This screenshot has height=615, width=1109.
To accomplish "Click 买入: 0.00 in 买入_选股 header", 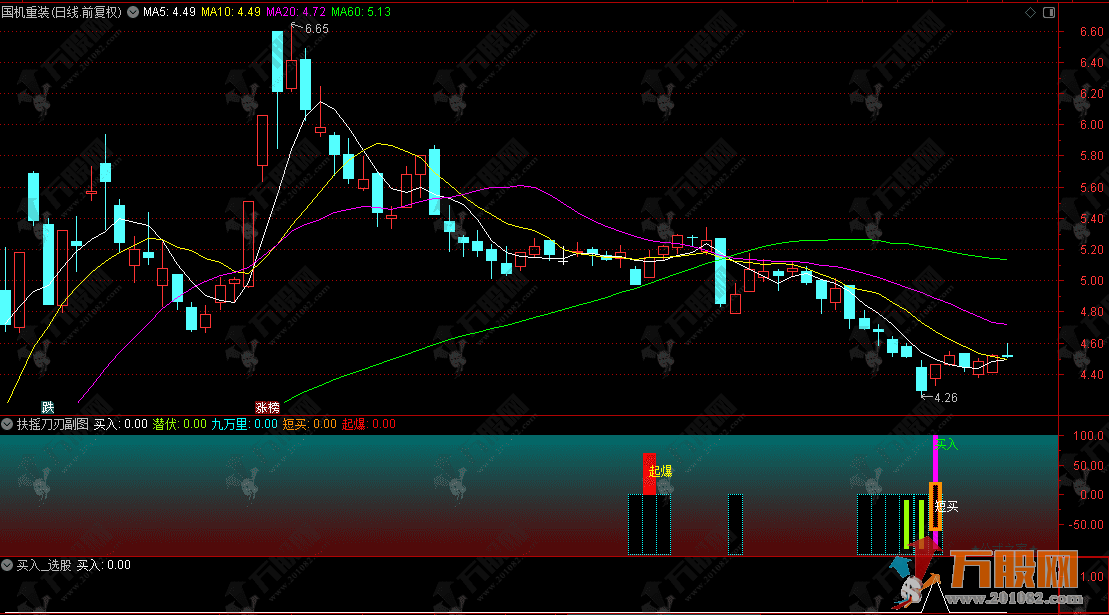I will pyautogui.click(x=103, y=565).
